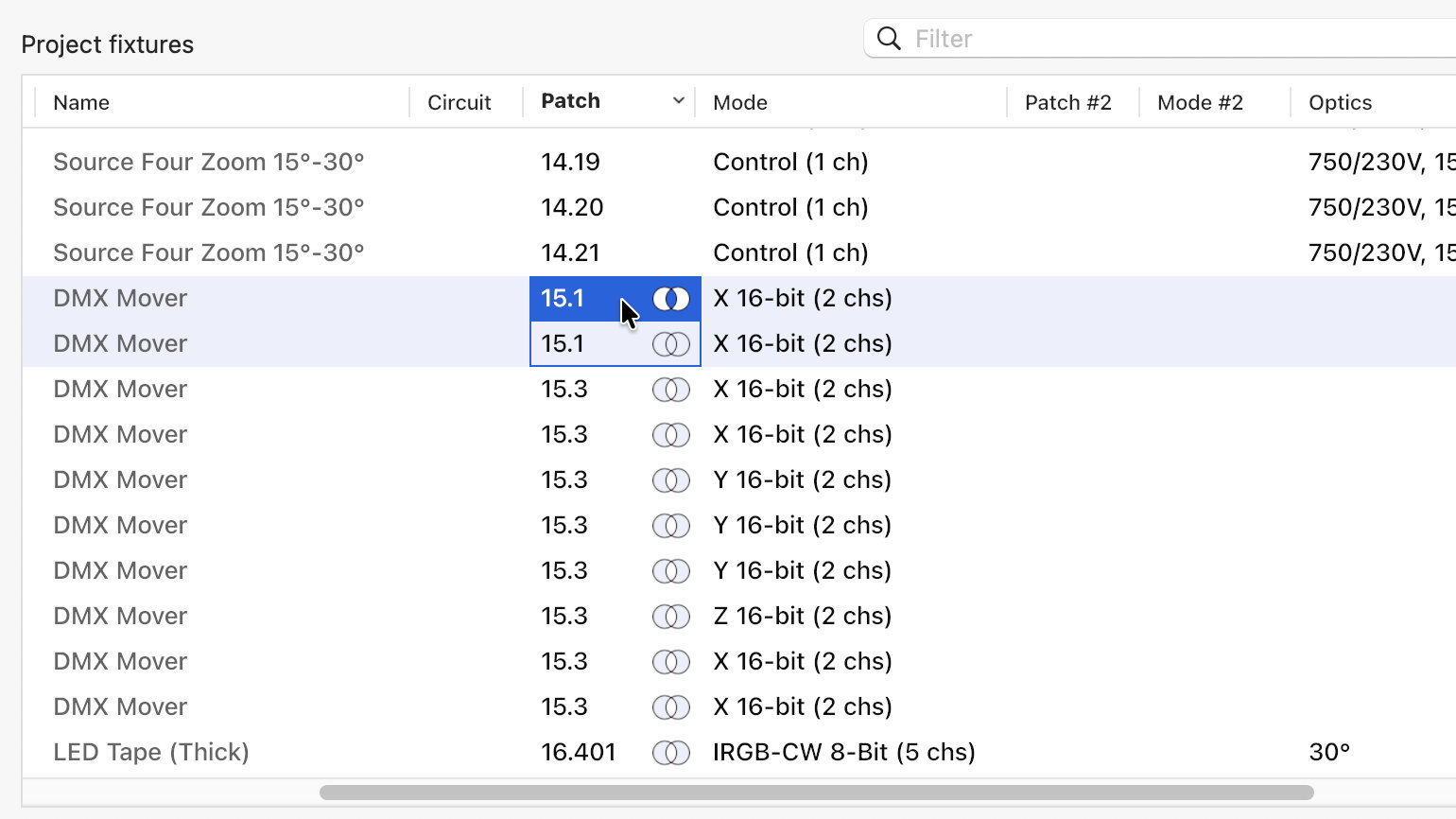Viewport: 1456px width, 819px height.
Task: Click overlap icon in the DMX Mover row above LED Tape
Action: (x=671, y=707)
